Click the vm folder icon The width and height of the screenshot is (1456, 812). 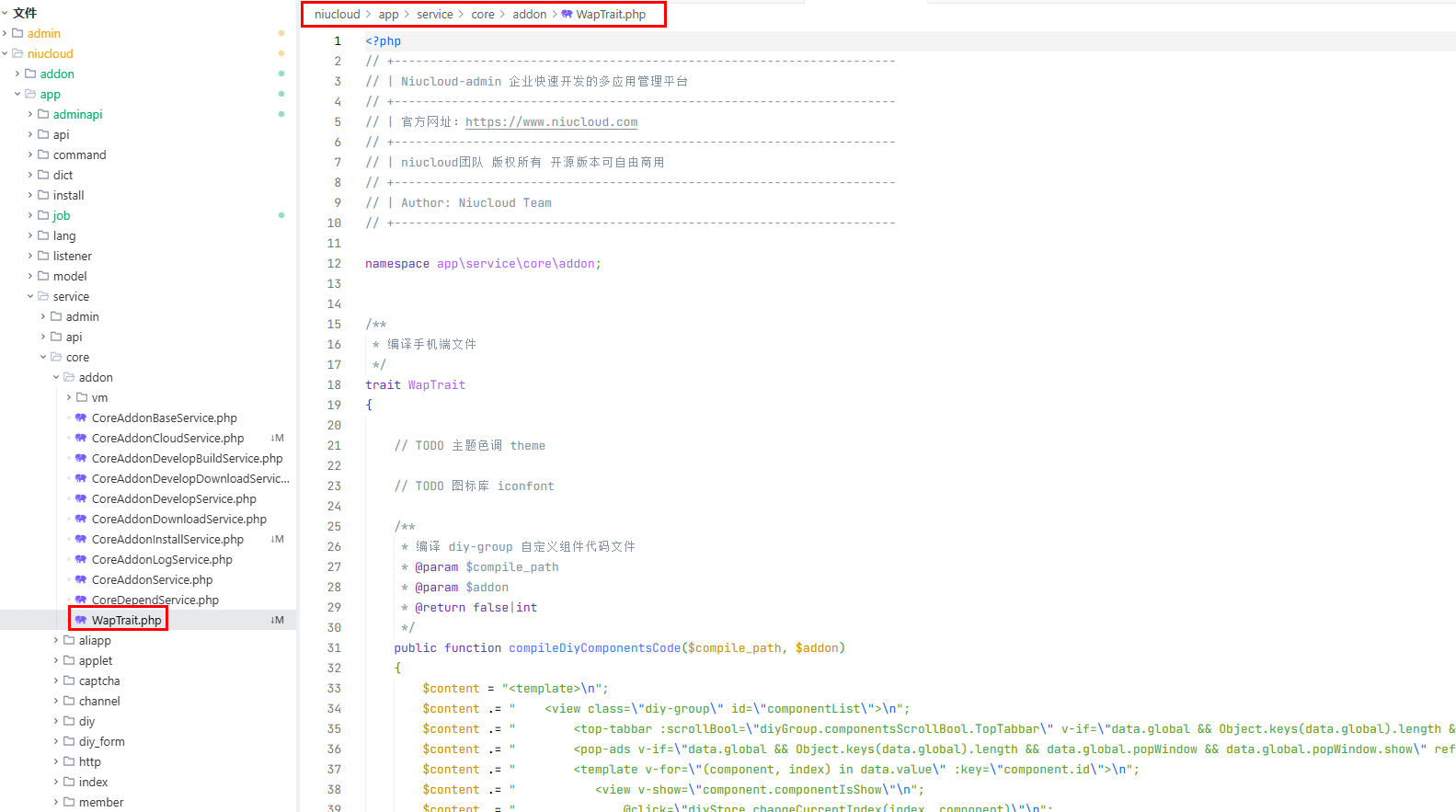(82, 398)
